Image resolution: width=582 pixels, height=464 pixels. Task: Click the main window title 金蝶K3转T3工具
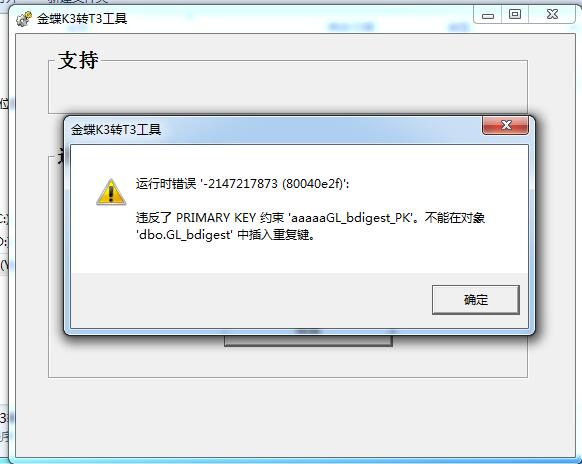coord(82,18)
